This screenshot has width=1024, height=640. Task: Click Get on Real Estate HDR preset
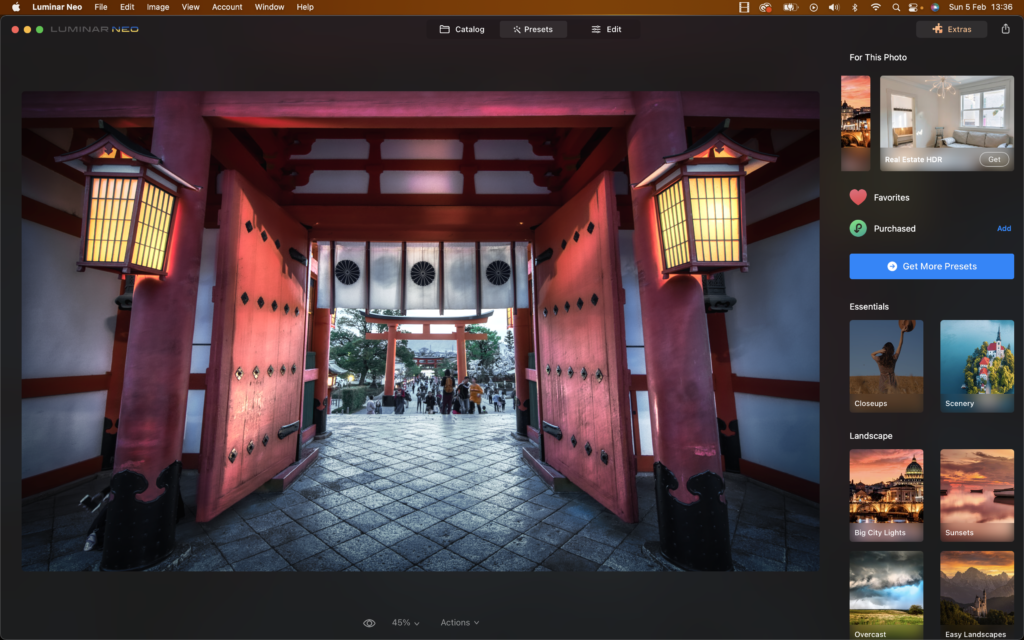[994, 159]
